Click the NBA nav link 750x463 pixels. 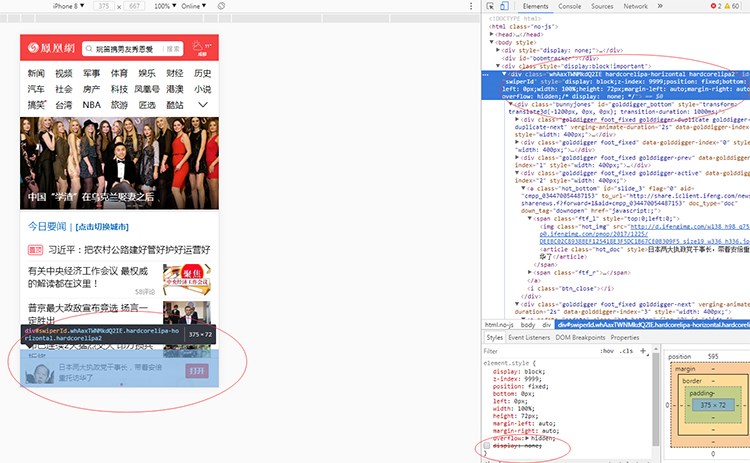pos(91,105)
